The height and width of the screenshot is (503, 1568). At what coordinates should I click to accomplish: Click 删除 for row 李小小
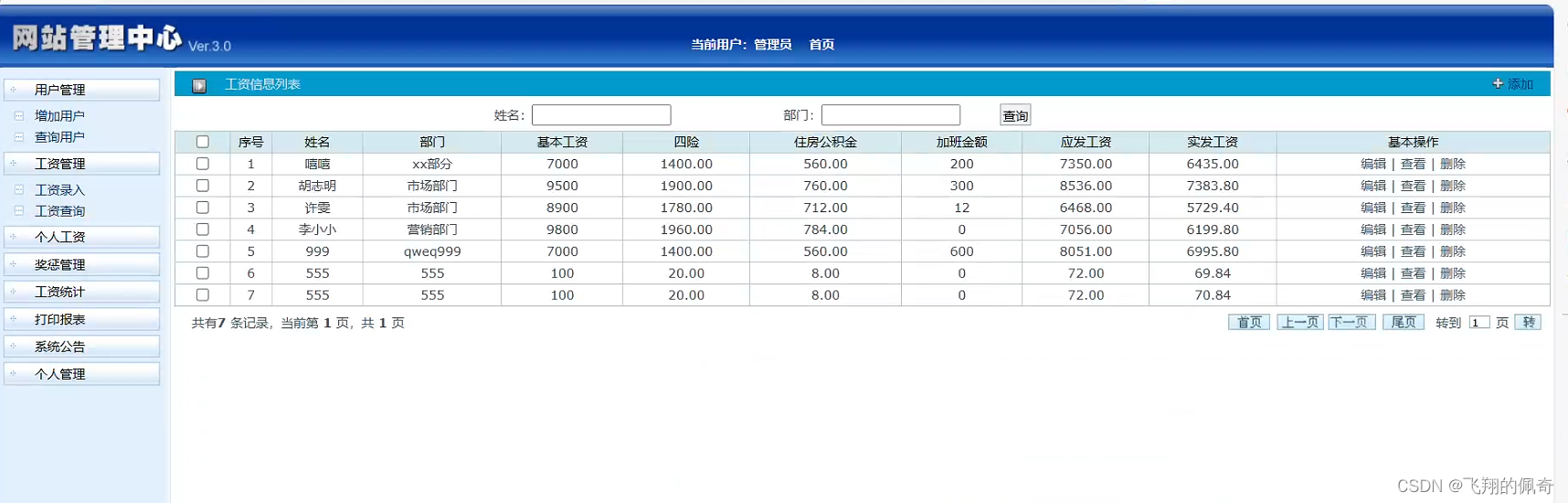coord(1453,230)
